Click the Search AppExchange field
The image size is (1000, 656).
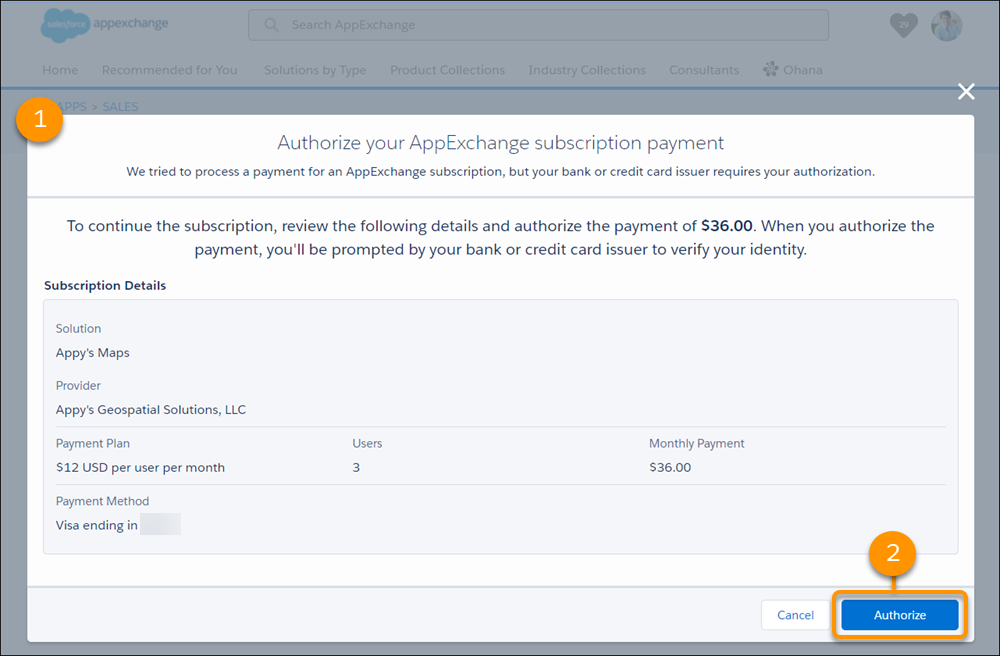538,25
